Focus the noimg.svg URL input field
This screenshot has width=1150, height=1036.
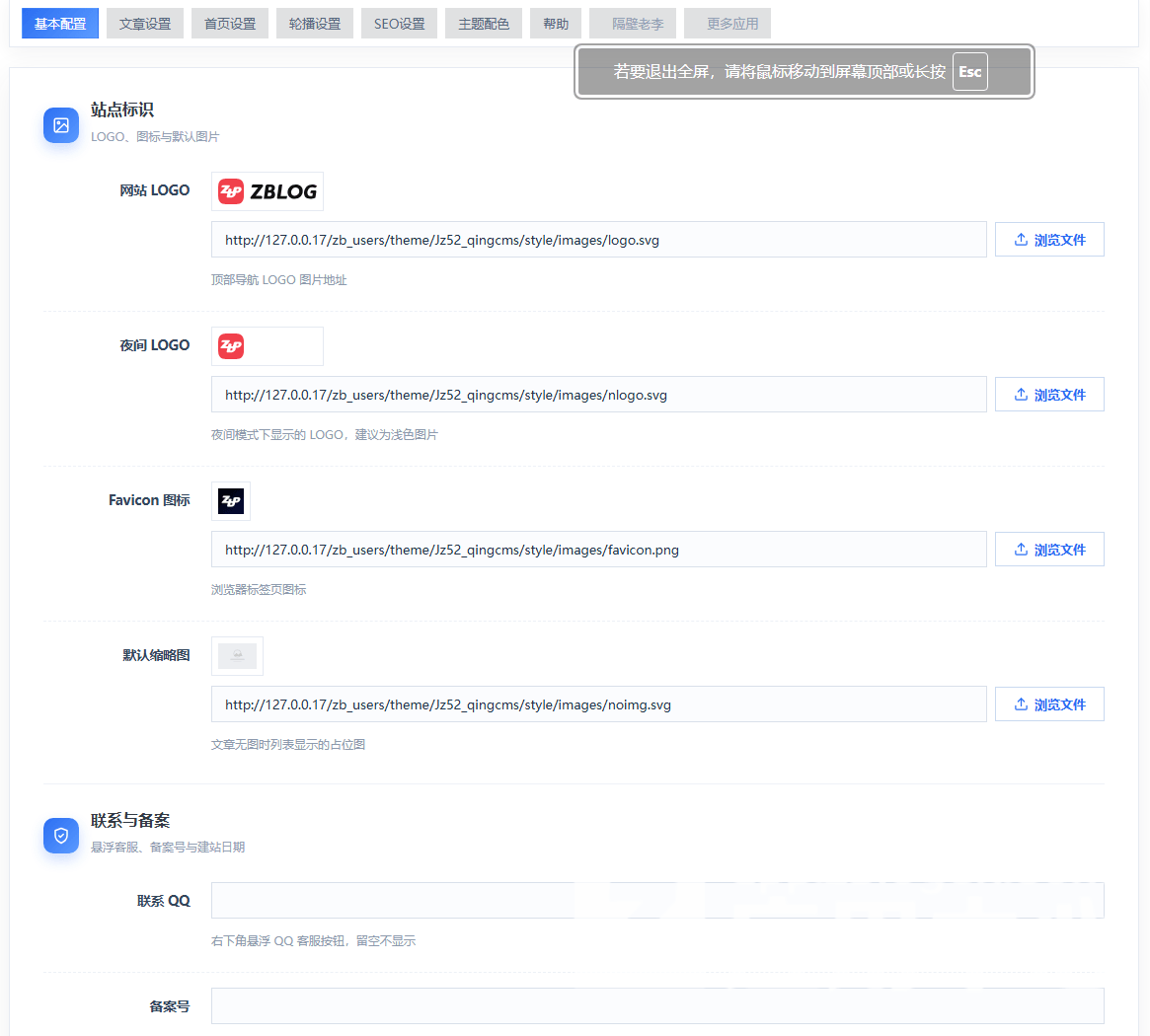(598, 704)
